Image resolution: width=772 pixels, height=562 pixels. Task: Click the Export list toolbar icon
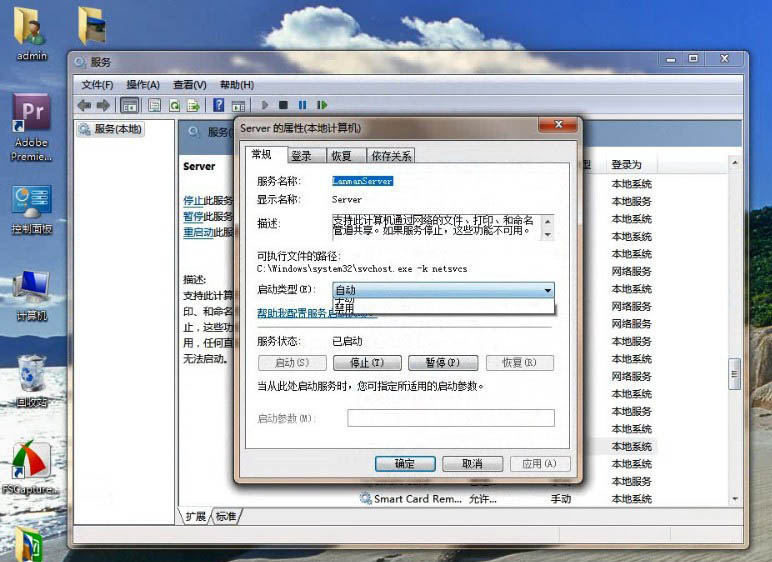point(193,105)
